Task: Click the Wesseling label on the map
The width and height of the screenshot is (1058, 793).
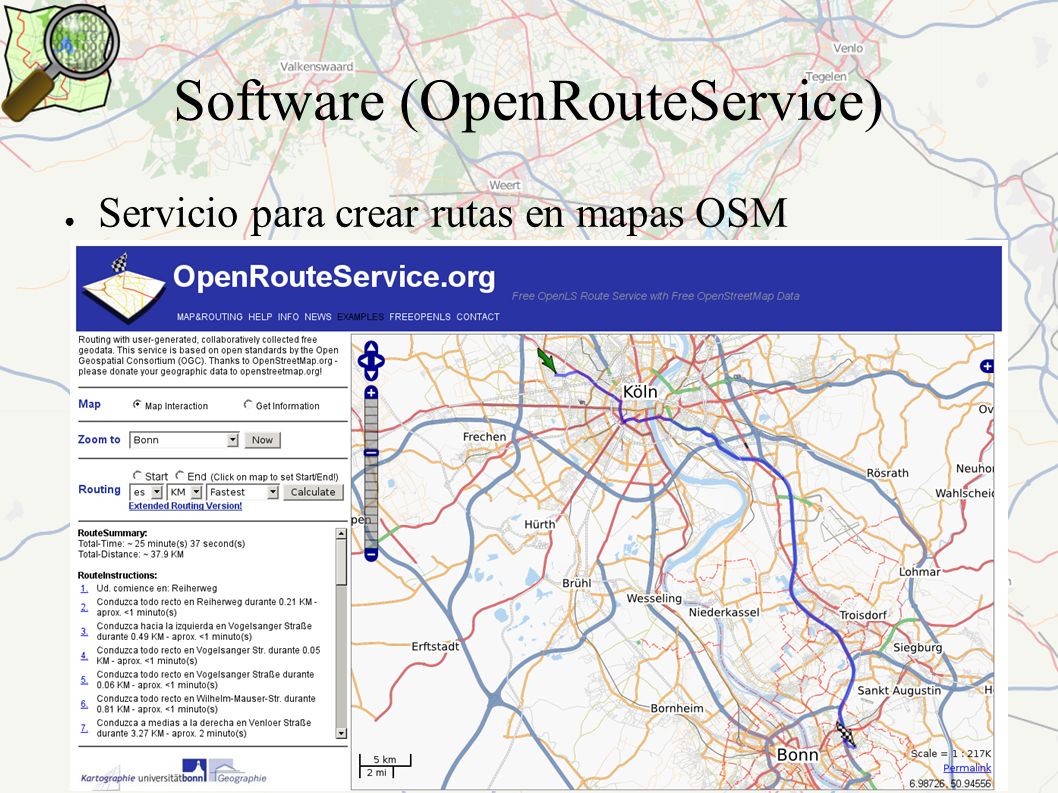Action: click(654, 599)
